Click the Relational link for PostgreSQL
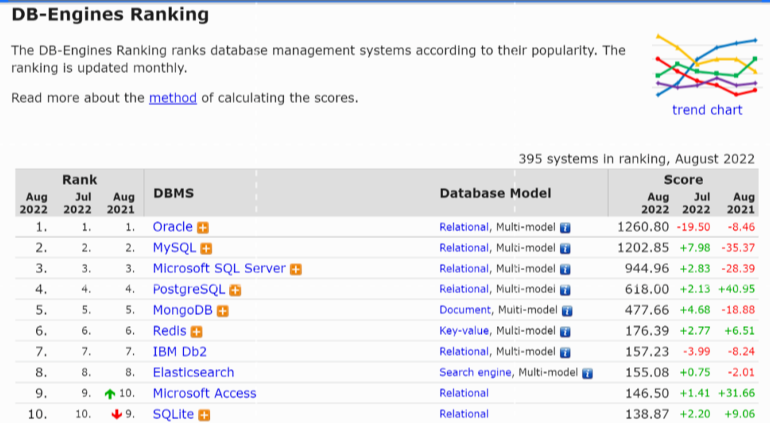 point(464,289)
